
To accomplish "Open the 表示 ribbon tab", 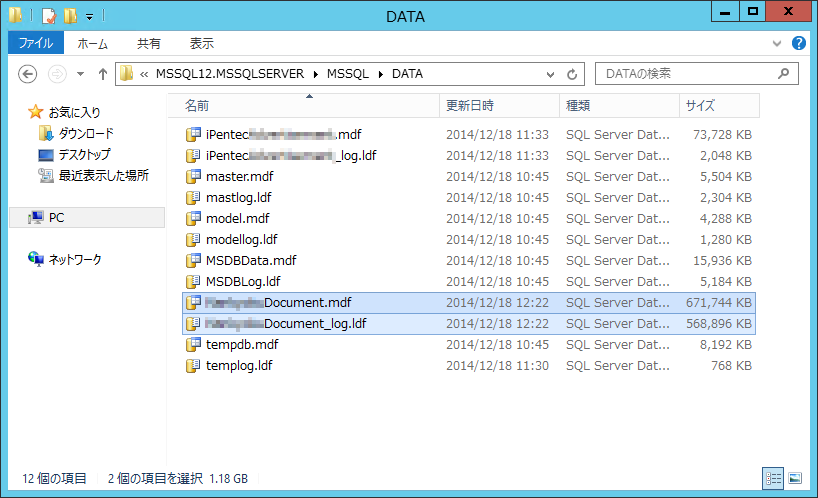I will [201, 43].
